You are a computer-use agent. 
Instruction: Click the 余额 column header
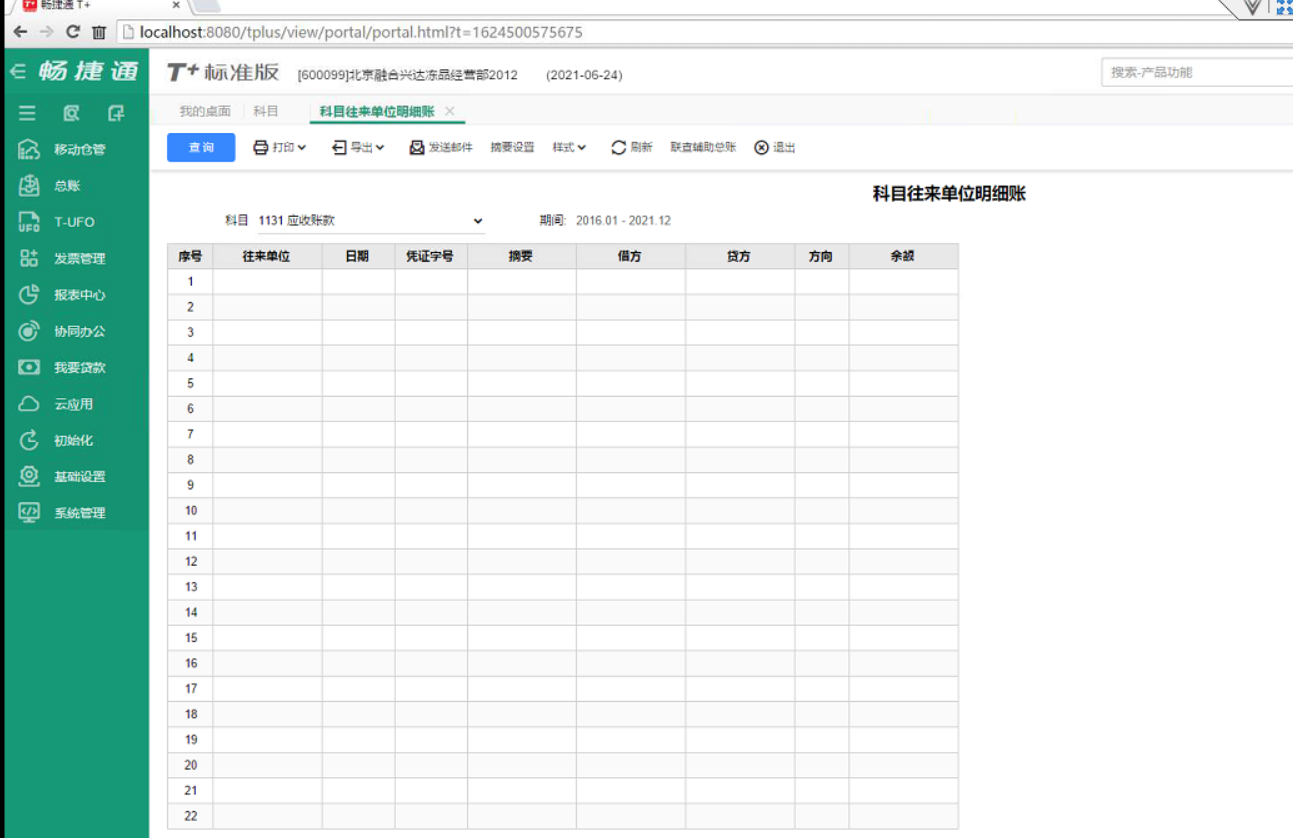pos(903,256)
